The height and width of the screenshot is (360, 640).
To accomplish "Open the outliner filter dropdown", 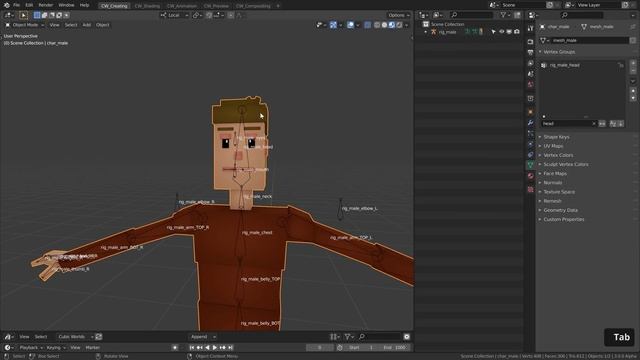I will tap(505, 15).
